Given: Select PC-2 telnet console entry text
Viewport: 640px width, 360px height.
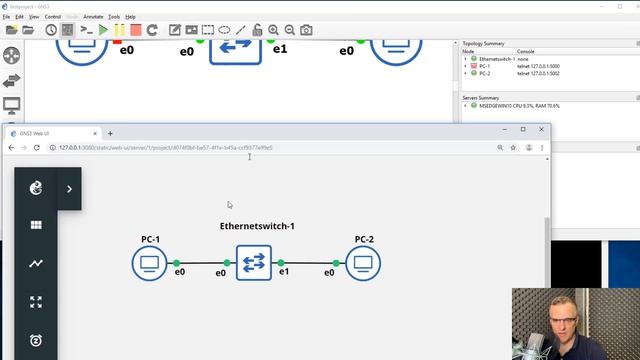Looking at the screenshot, I should [x=538, y=73].
